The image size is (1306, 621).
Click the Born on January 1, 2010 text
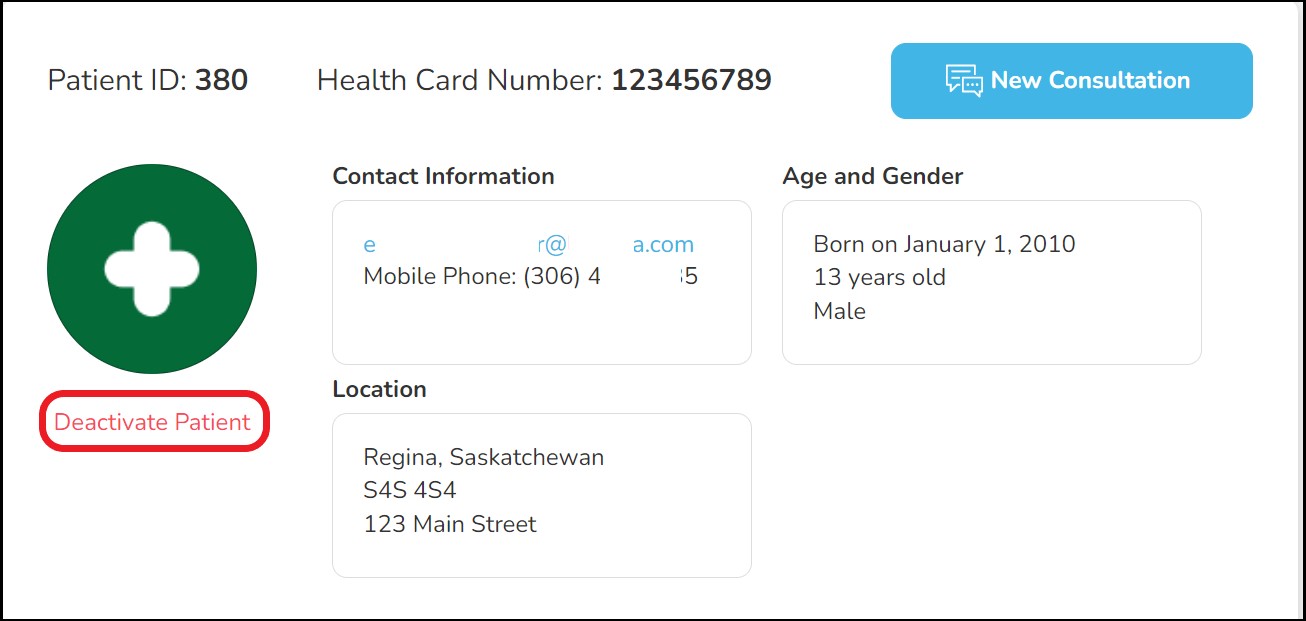(x=944, y=244)
